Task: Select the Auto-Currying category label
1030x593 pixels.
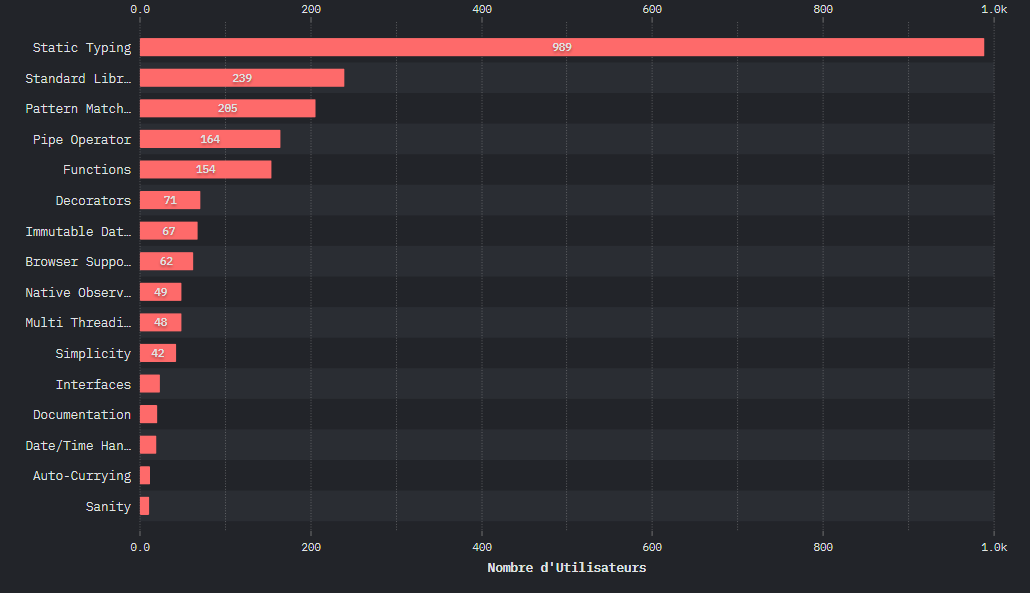Action: click(x=81, y=476)
